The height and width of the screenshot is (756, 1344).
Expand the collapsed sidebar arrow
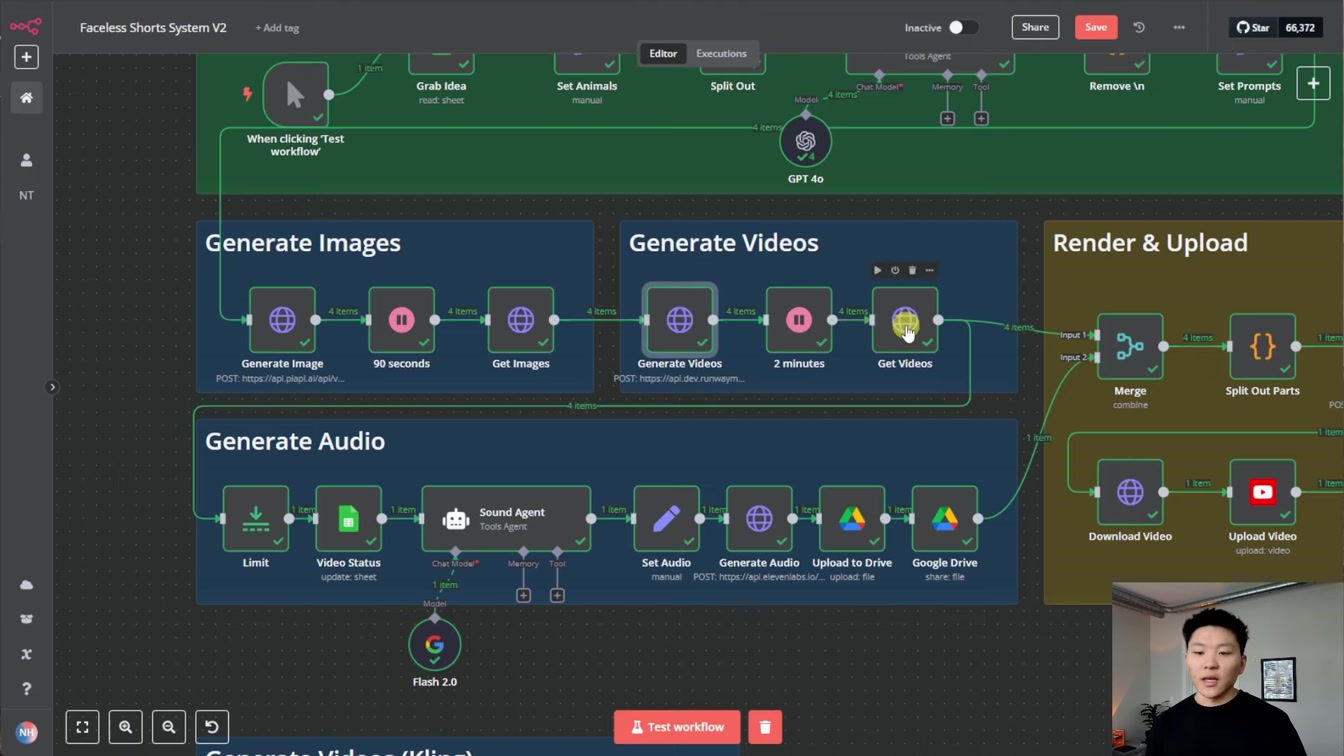coord(52,387)
